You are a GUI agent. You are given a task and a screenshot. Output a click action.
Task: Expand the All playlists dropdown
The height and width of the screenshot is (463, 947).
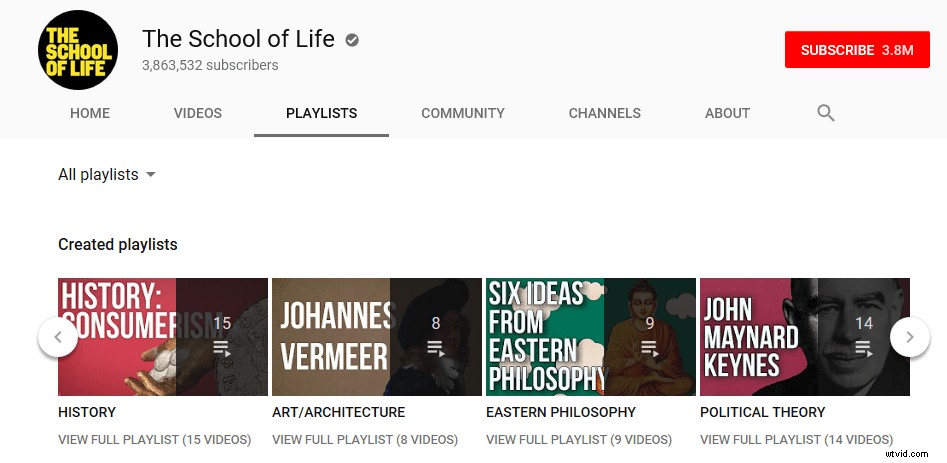[107, 175]
